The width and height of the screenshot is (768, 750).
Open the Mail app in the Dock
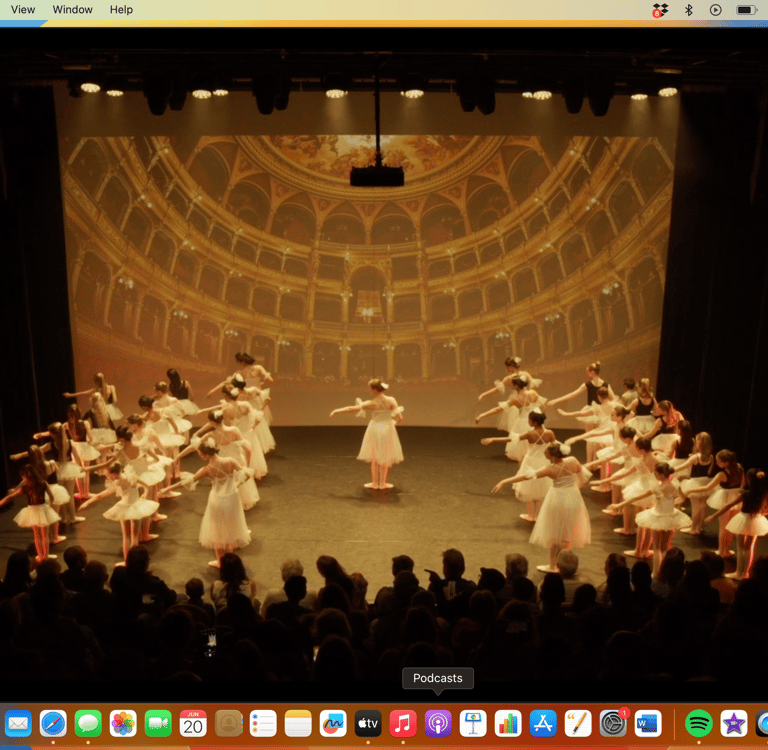pos(18,723)
